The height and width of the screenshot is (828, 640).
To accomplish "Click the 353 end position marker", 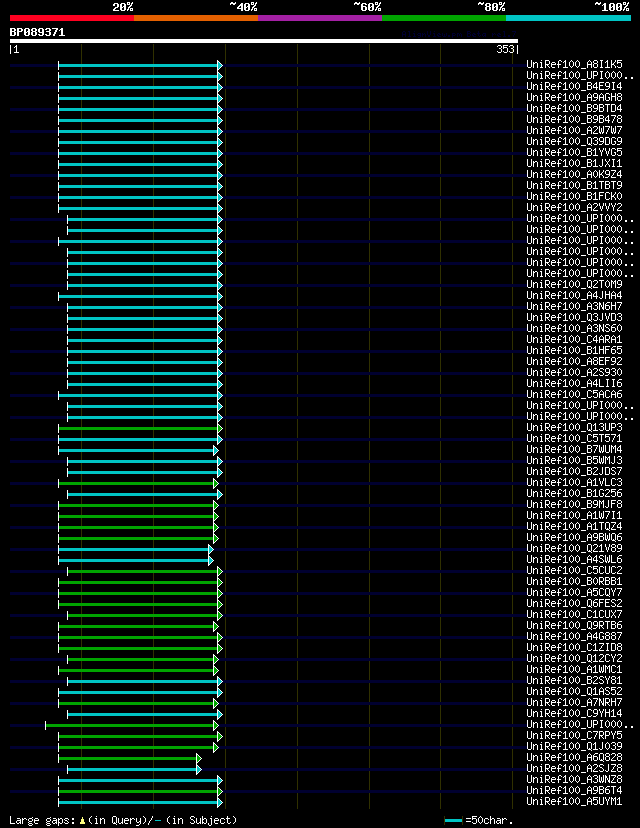I will (505, 49).
